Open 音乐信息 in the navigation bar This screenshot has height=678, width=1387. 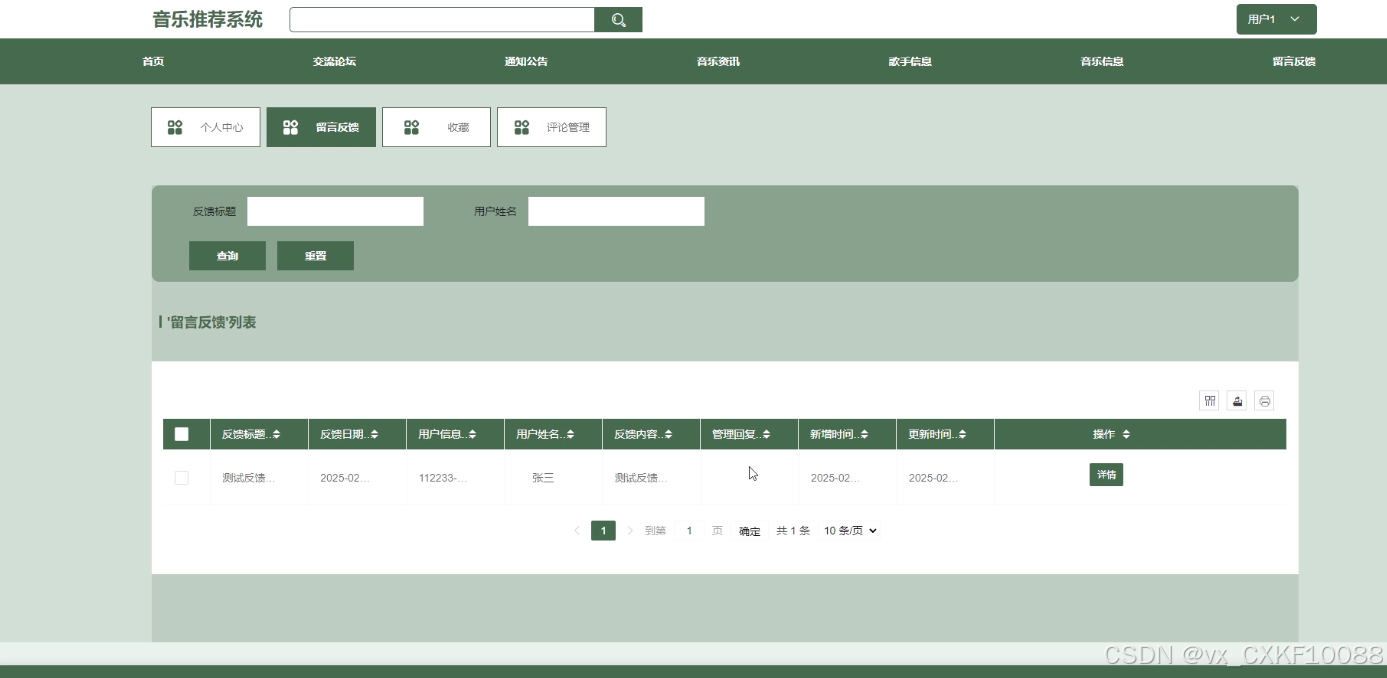coord(1102,61)
